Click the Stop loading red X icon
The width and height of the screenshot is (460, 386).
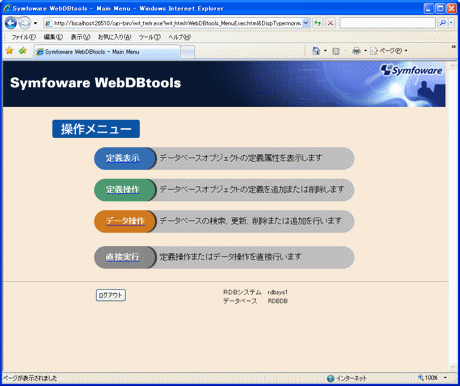(330, 23)
